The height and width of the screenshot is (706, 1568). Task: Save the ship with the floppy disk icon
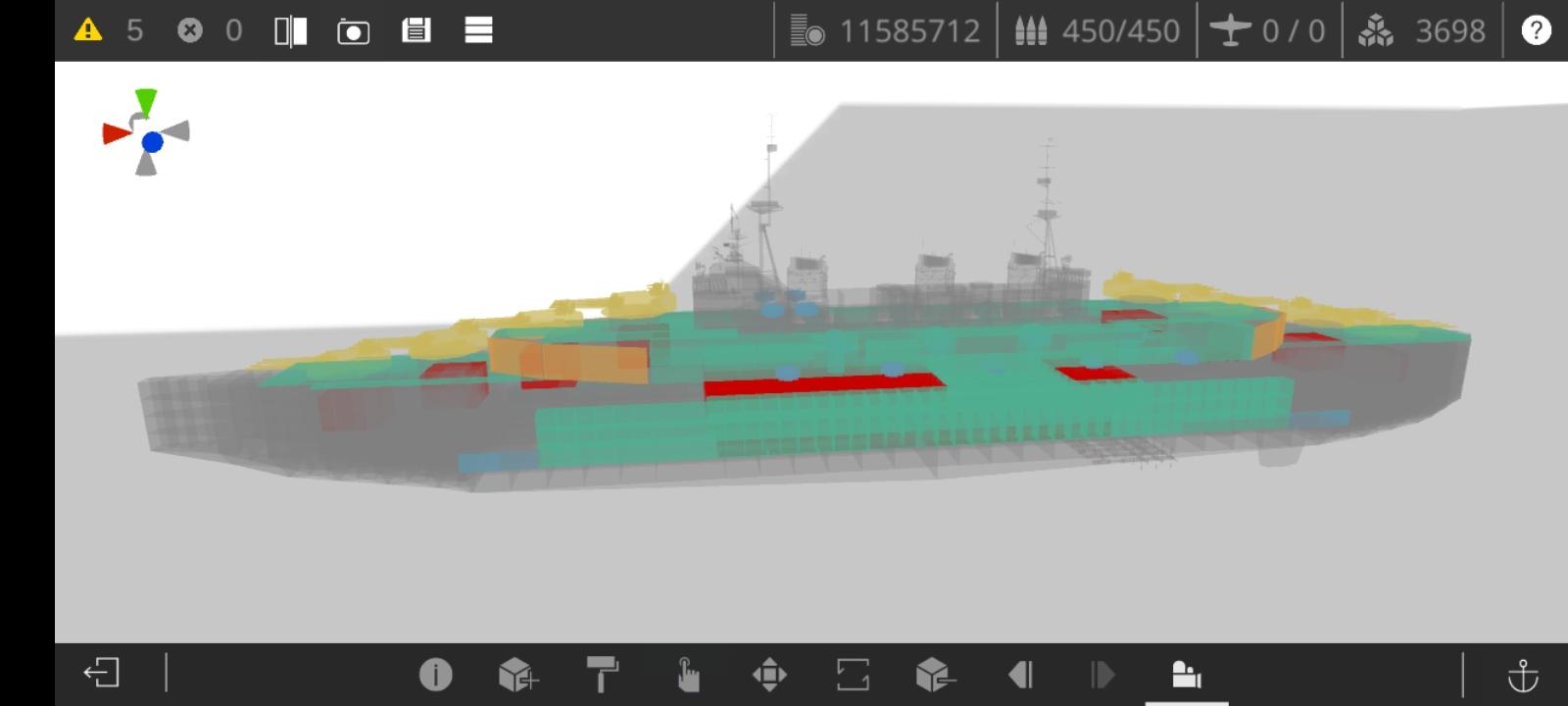(416, 30)
